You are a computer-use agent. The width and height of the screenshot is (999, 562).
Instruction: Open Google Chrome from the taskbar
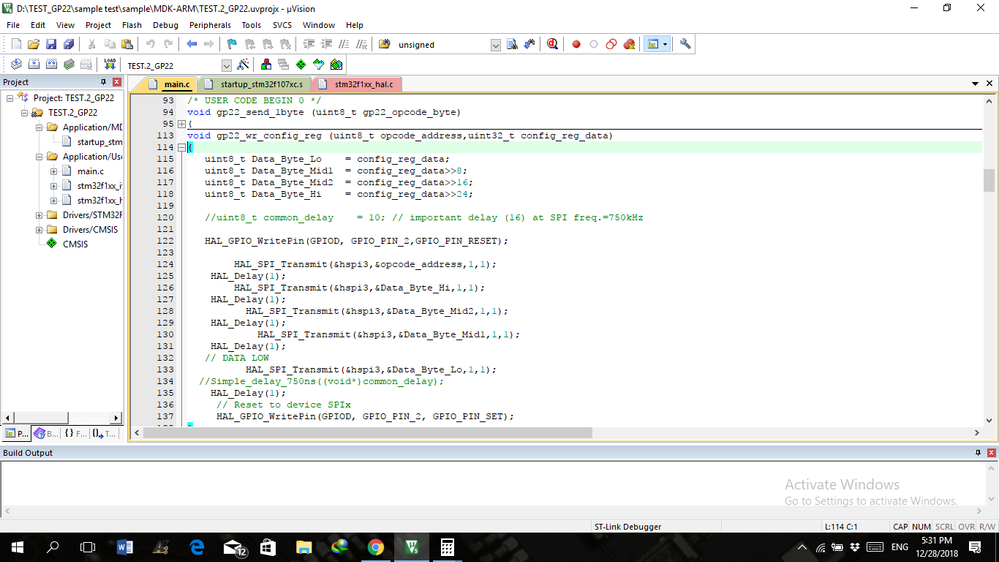point(376,547)
